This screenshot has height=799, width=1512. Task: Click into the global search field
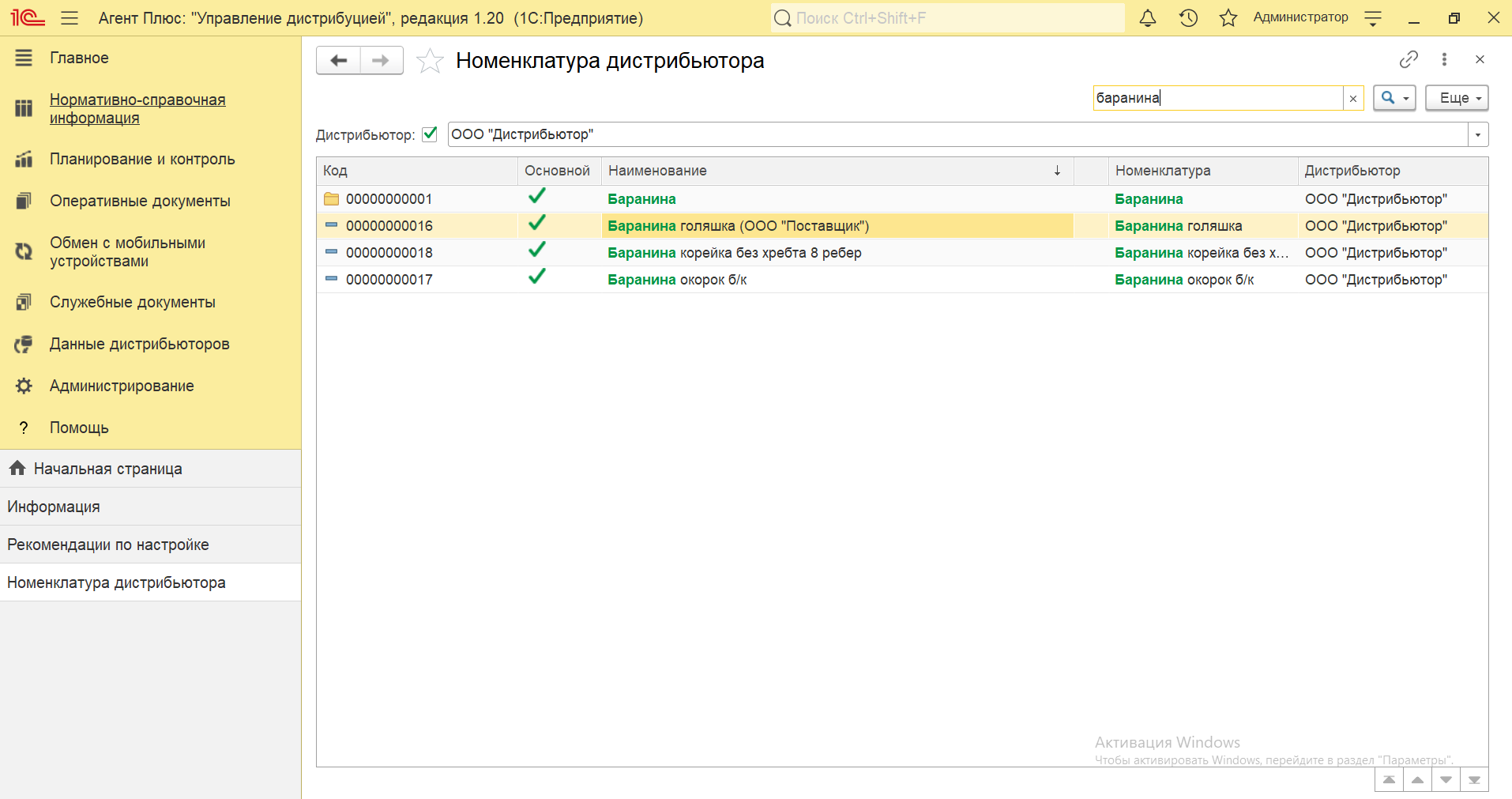tap(947, 18)
